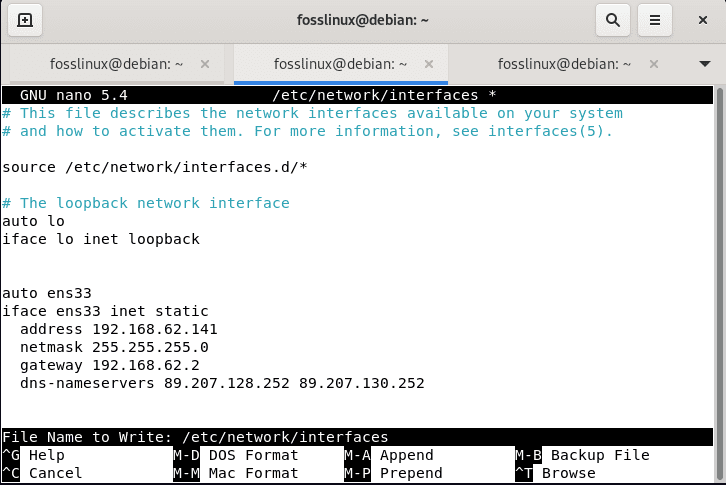The image size is (726, 485).
Task: Expand the tab list dropdown arrow
Action: click(704, 63)
